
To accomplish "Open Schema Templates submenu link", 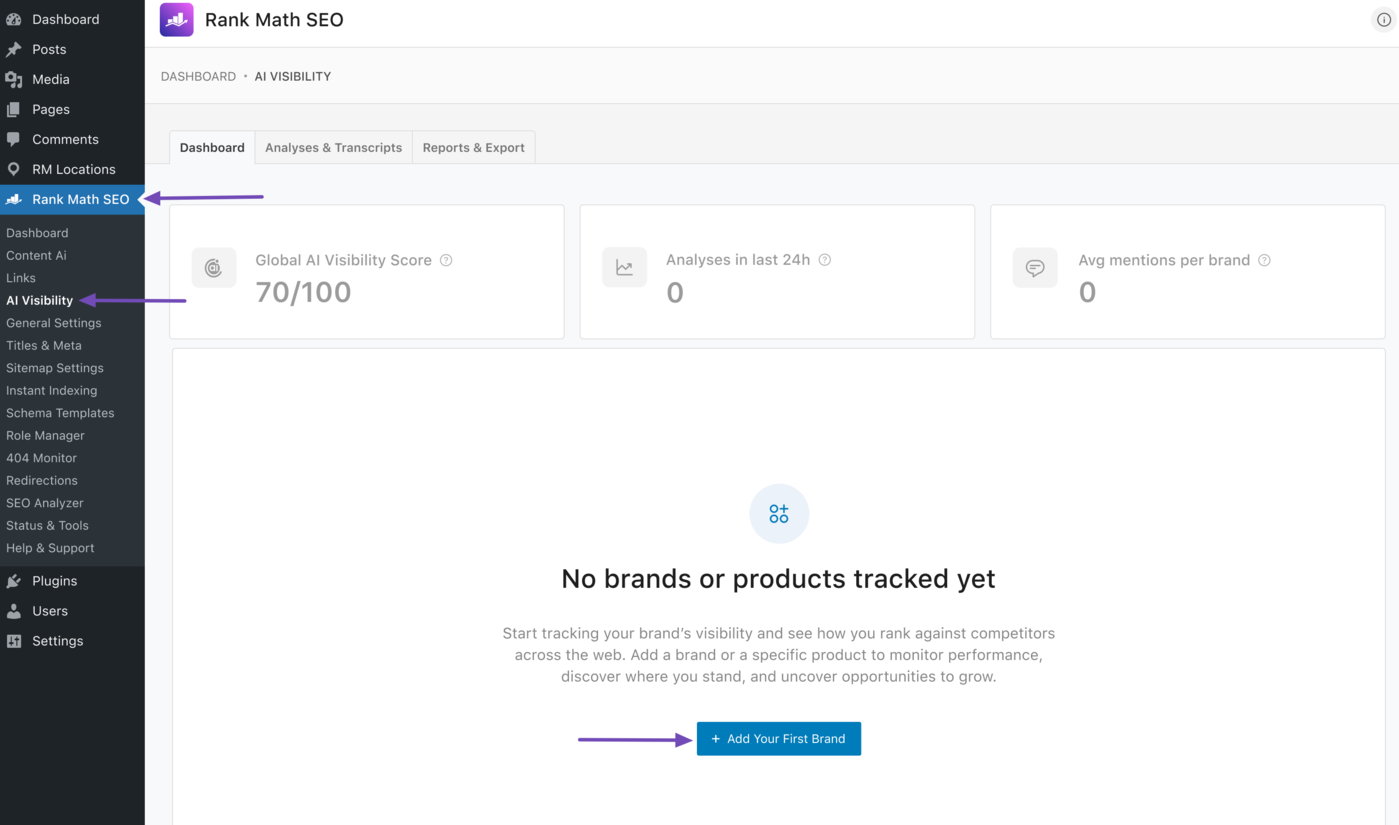I will [60, 413].
